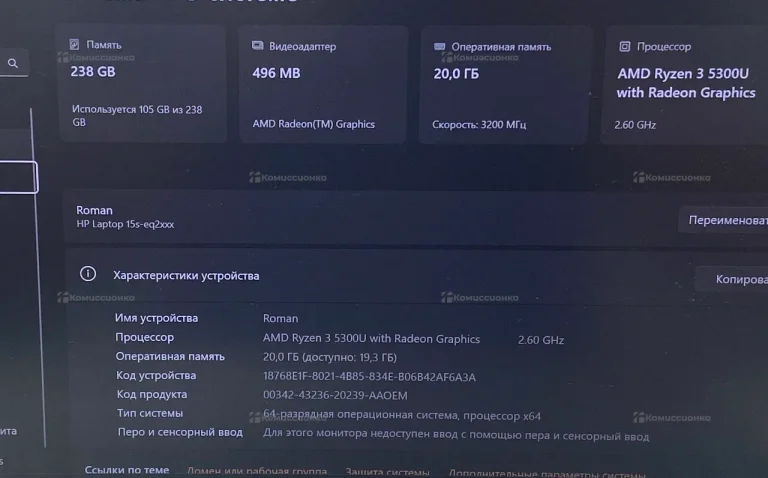Click the Процессор chip icon
This screenshot has height=478, width=768.
[x=624, y=47]
